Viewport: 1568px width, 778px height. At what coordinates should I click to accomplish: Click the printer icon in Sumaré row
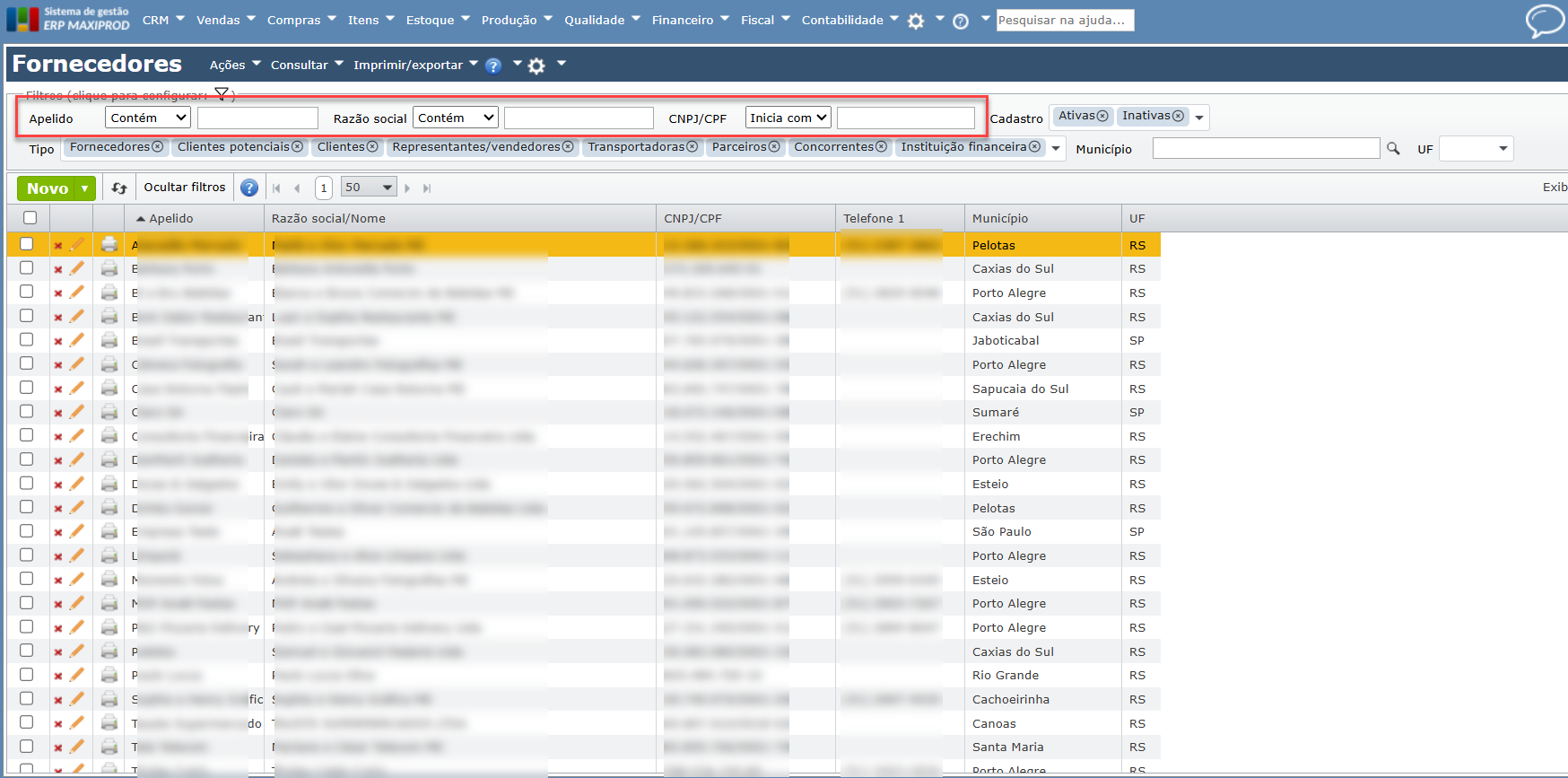coord(109,412)
